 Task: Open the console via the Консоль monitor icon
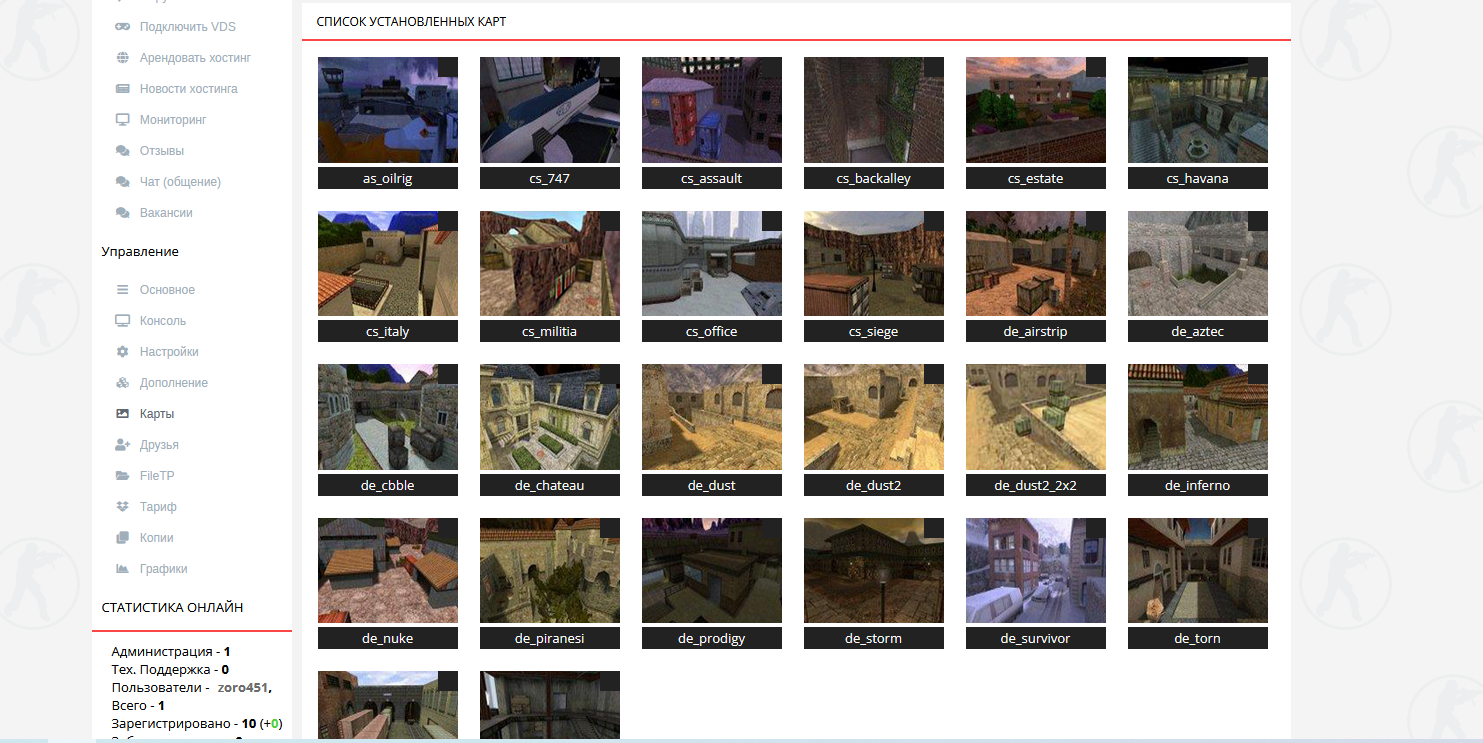click(x=123, y=321)
